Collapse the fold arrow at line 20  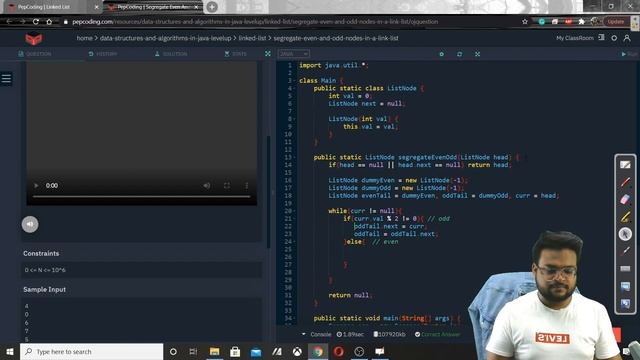pos(294,211)
